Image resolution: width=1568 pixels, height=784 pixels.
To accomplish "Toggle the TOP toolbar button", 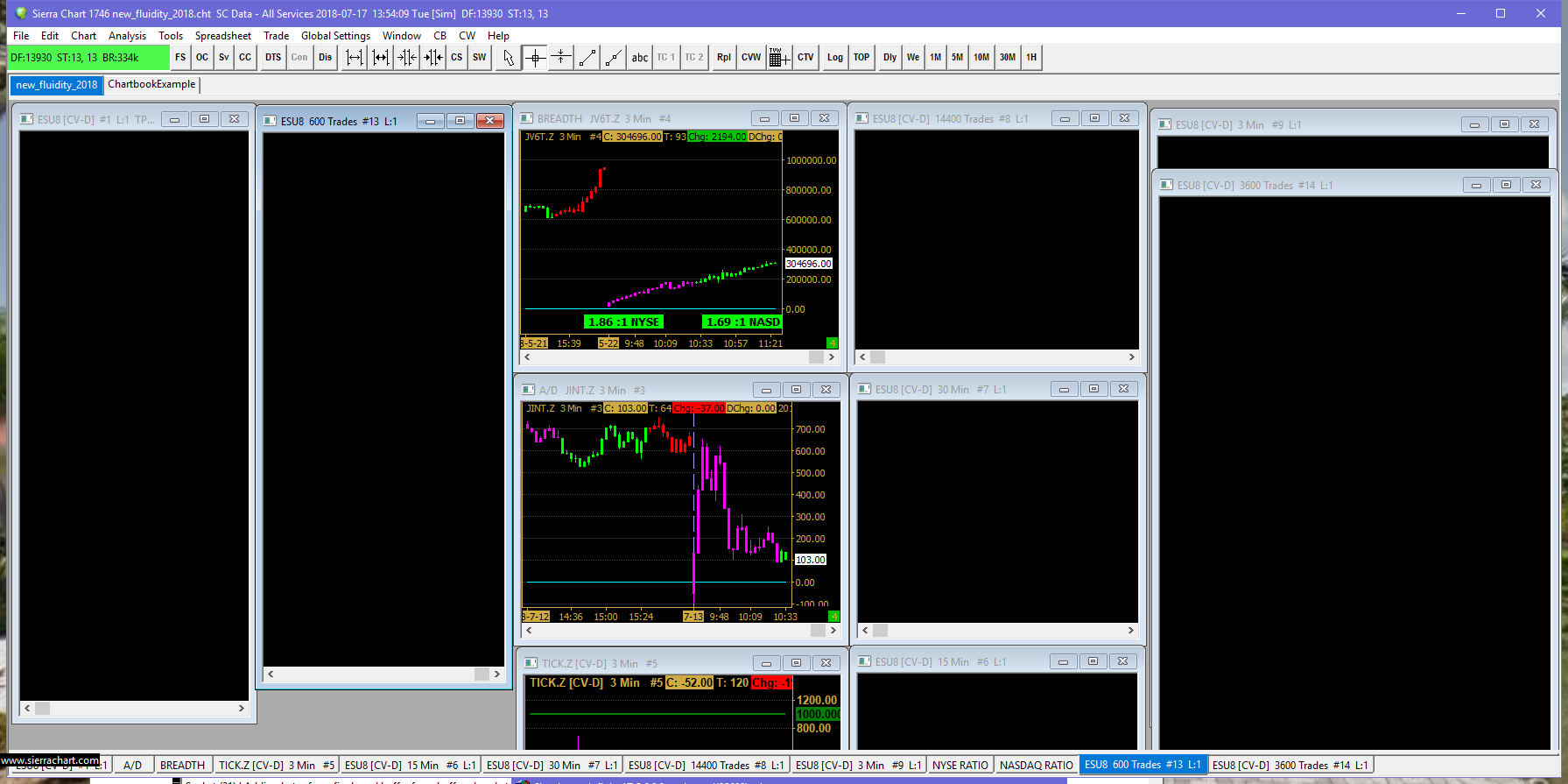I will click(861, 58).
